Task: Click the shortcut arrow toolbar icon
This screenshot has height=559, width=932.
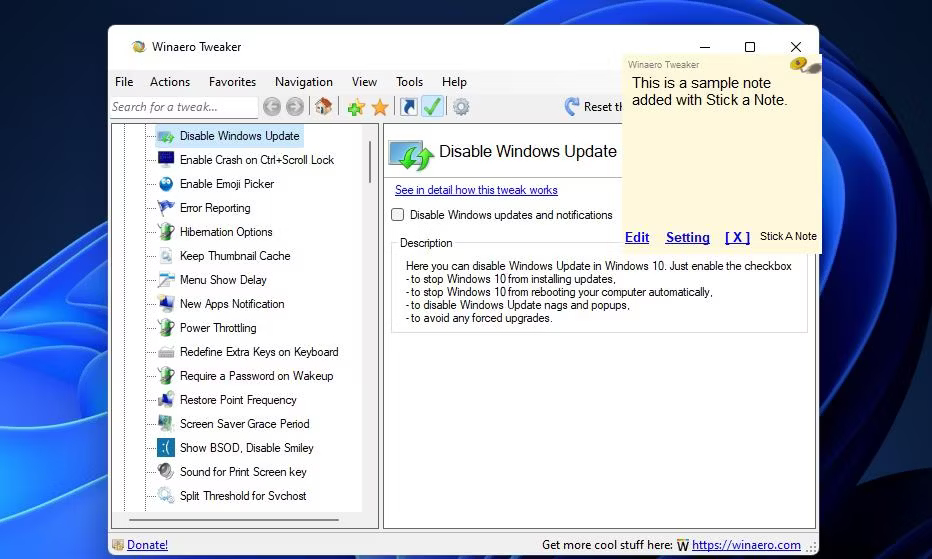Action: (x=408, y=107)
